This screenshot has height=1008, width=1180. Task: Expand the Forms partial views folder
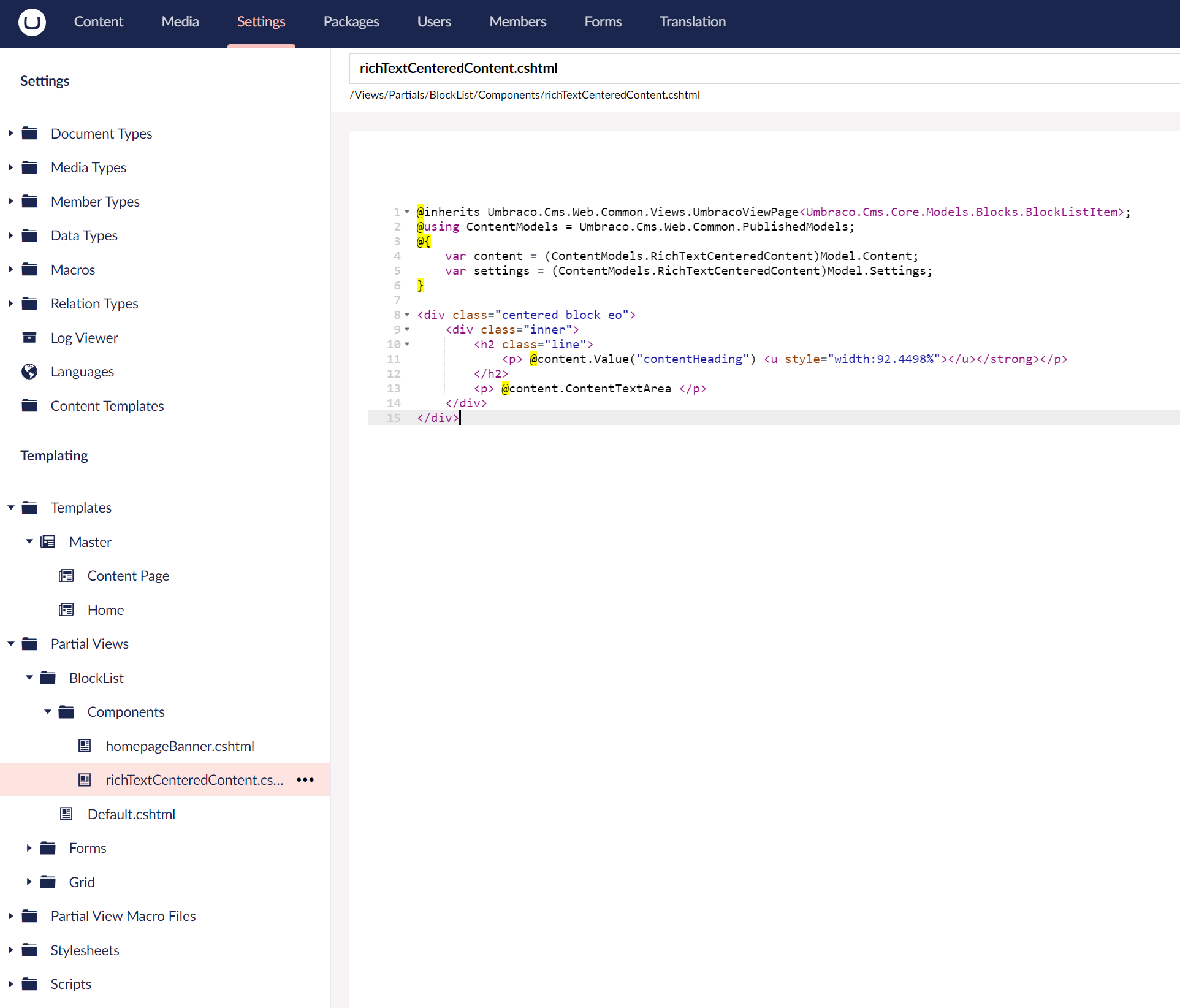(x=29, y=847)
